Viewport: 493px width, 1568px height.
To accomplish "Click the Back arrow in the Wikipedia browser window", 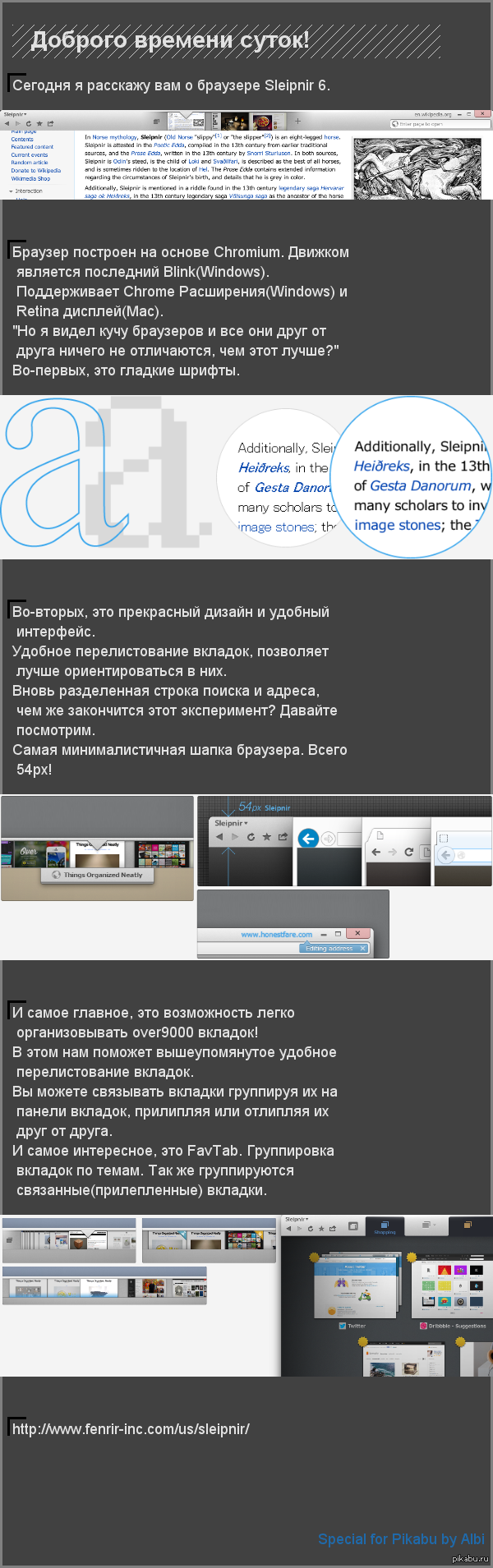I will pyautogui.click(x=7, y=123).
